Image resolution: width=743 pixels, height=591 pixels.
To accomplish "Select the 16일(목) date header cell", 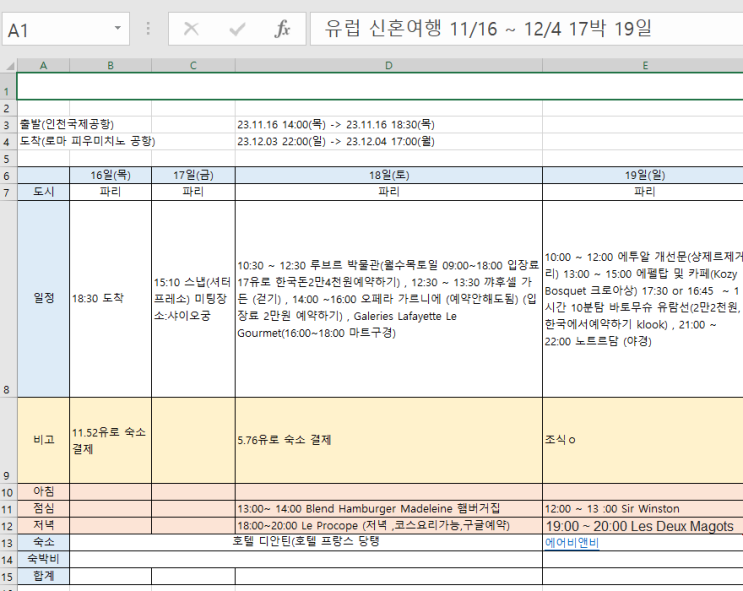I will point(110,175).
